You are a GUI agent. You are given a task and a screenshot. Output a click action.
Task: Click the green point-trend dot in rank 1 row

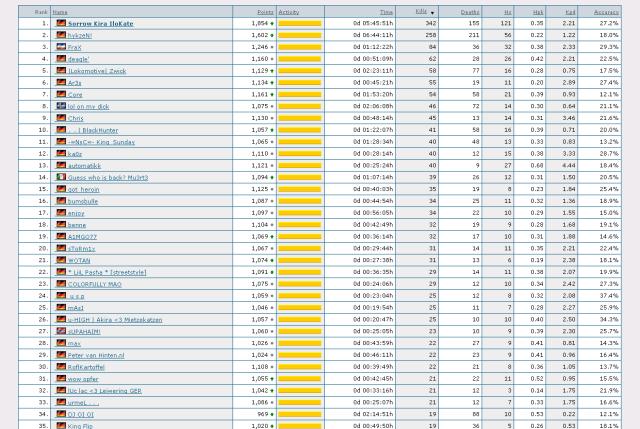(x=272, y=22)
